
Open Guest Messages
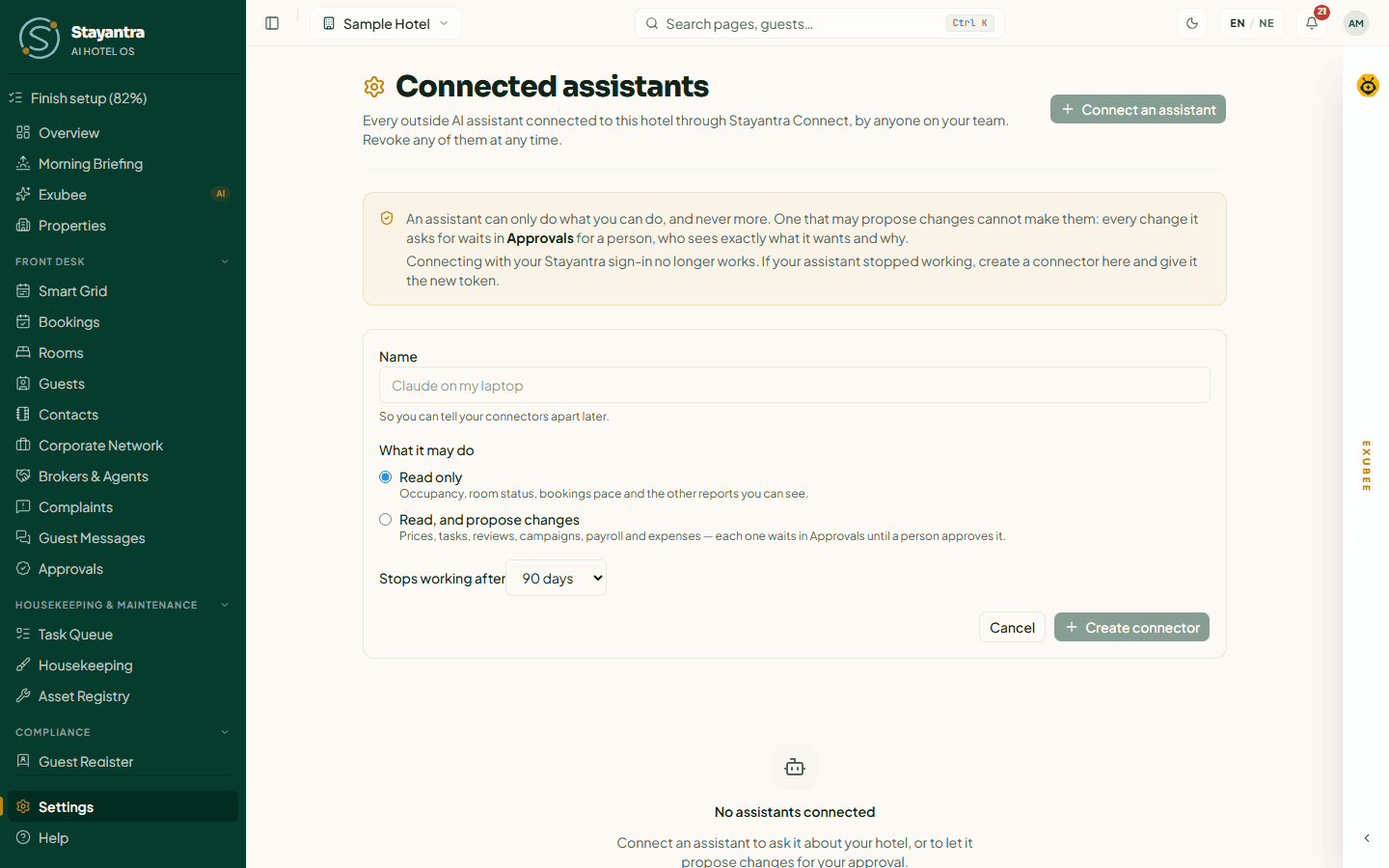click(x=123, y=538)
